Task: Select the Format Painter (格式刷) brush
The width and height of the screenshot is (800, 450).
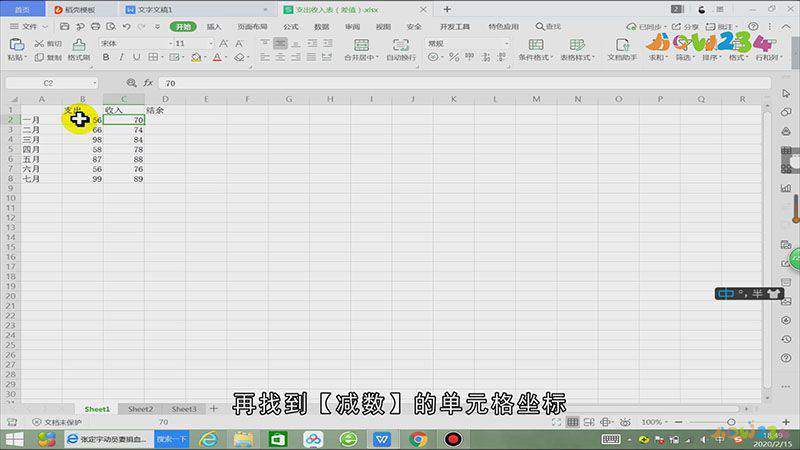Action: point(79,44)
